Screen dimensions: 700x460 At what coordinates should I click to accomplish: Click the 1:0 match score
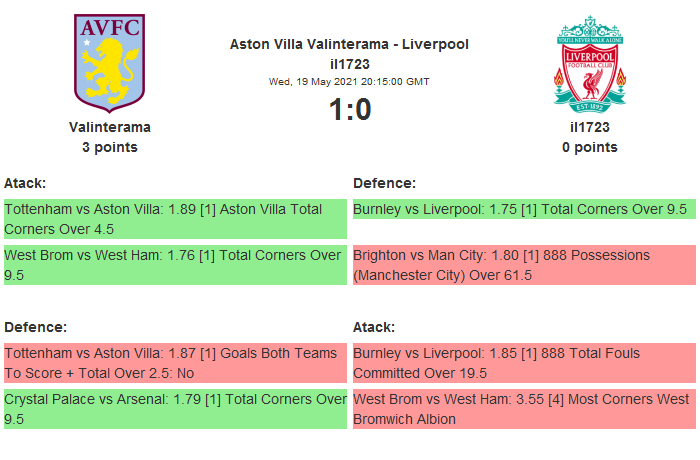coord(350,109)
